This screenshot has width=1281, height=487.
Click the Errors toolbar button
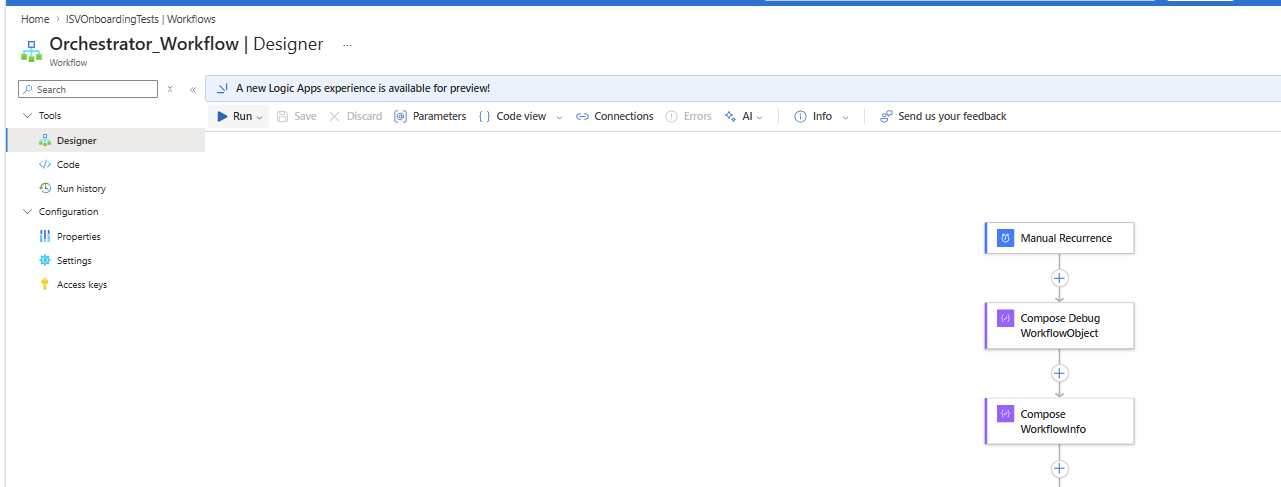(x=689, y=117)
